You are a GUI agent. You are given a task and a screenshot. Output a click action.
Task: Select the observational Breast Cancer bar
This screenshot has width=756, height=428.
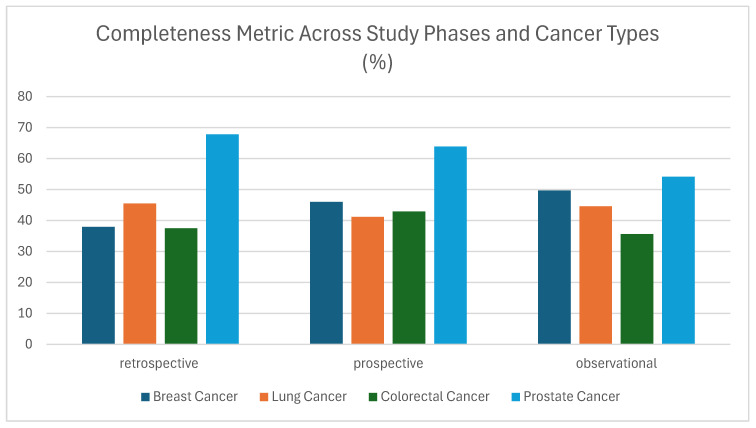coord(554,267)
